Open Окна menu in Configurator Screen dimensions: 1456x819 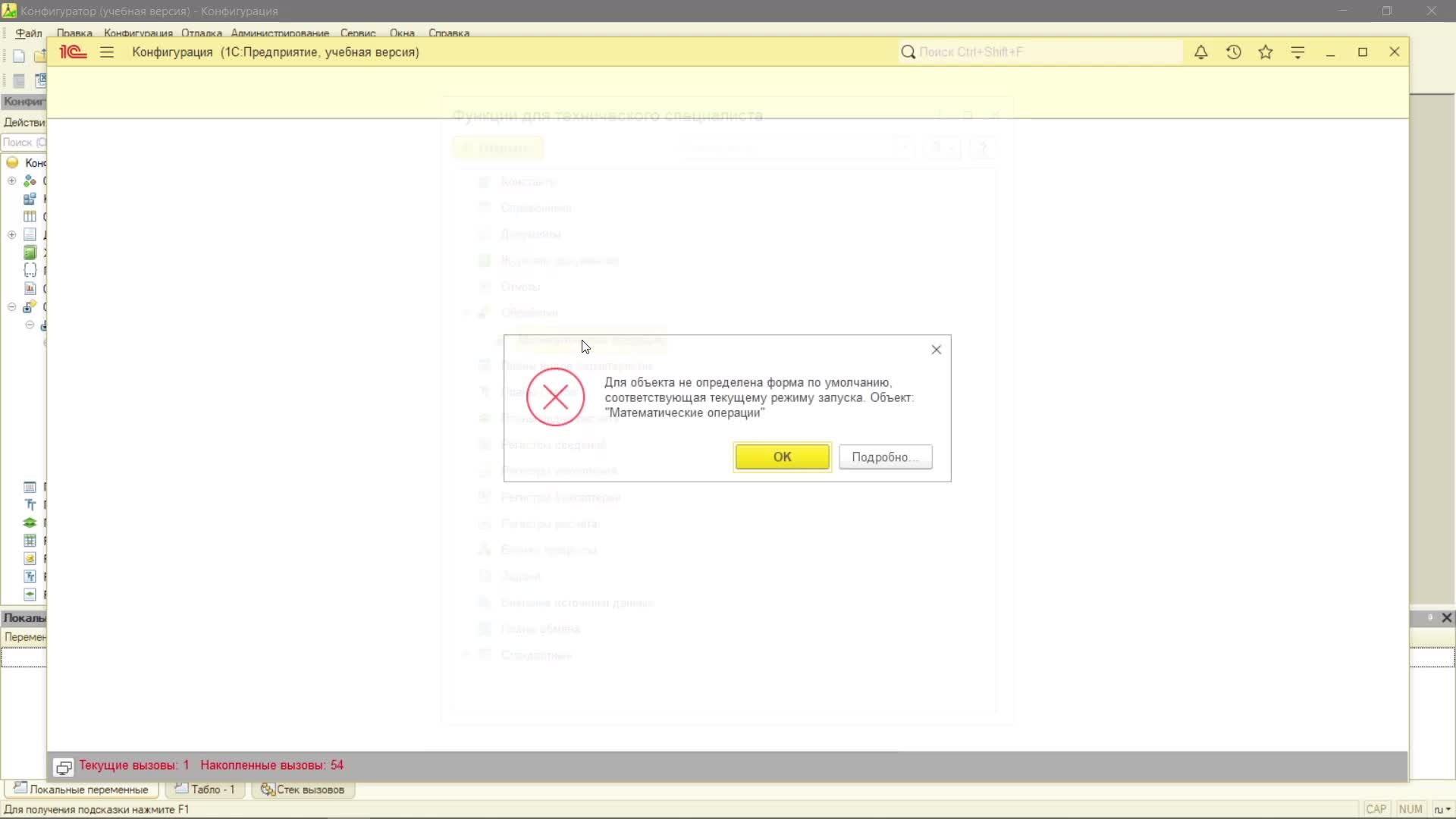(x=402, y=33)
